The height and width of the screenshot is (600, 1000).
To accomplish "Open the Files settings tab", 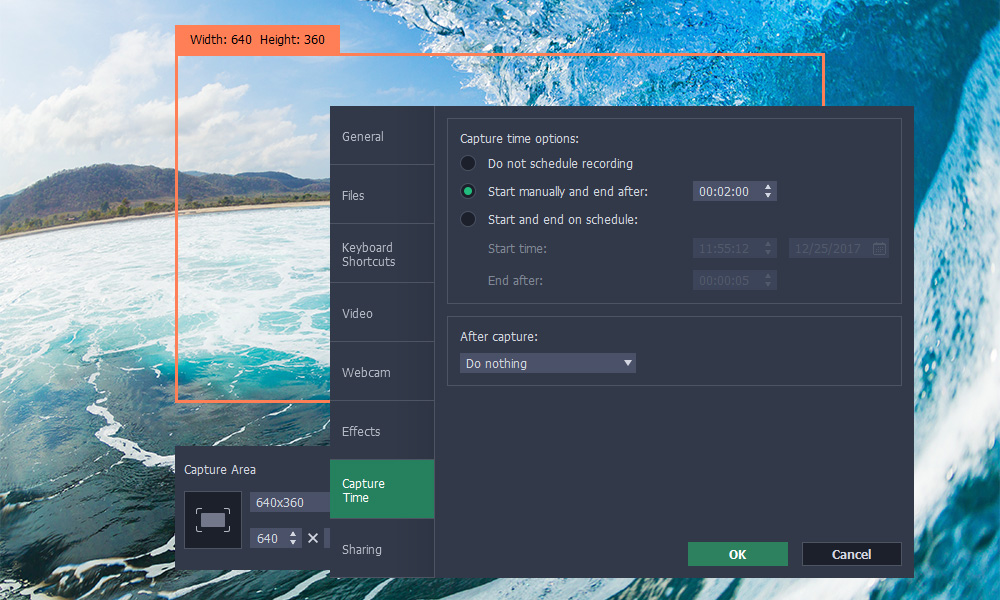I will click(x=382, y=194).
